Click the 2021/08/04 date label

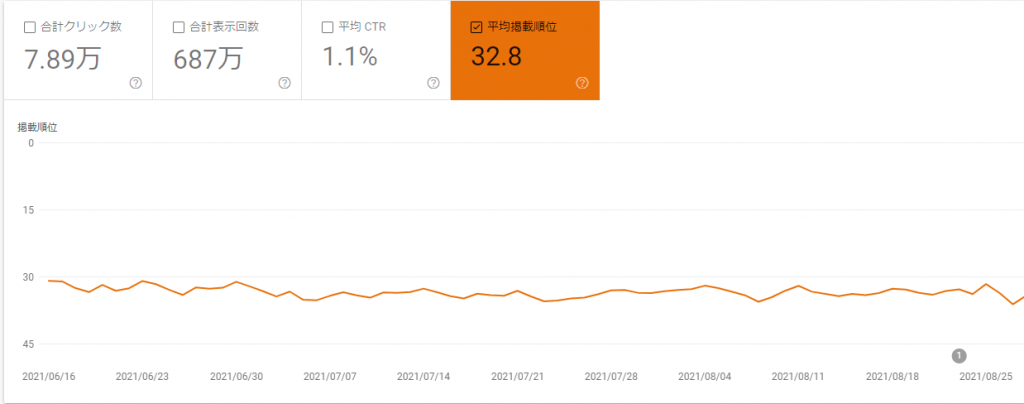[x=705, y=377]
